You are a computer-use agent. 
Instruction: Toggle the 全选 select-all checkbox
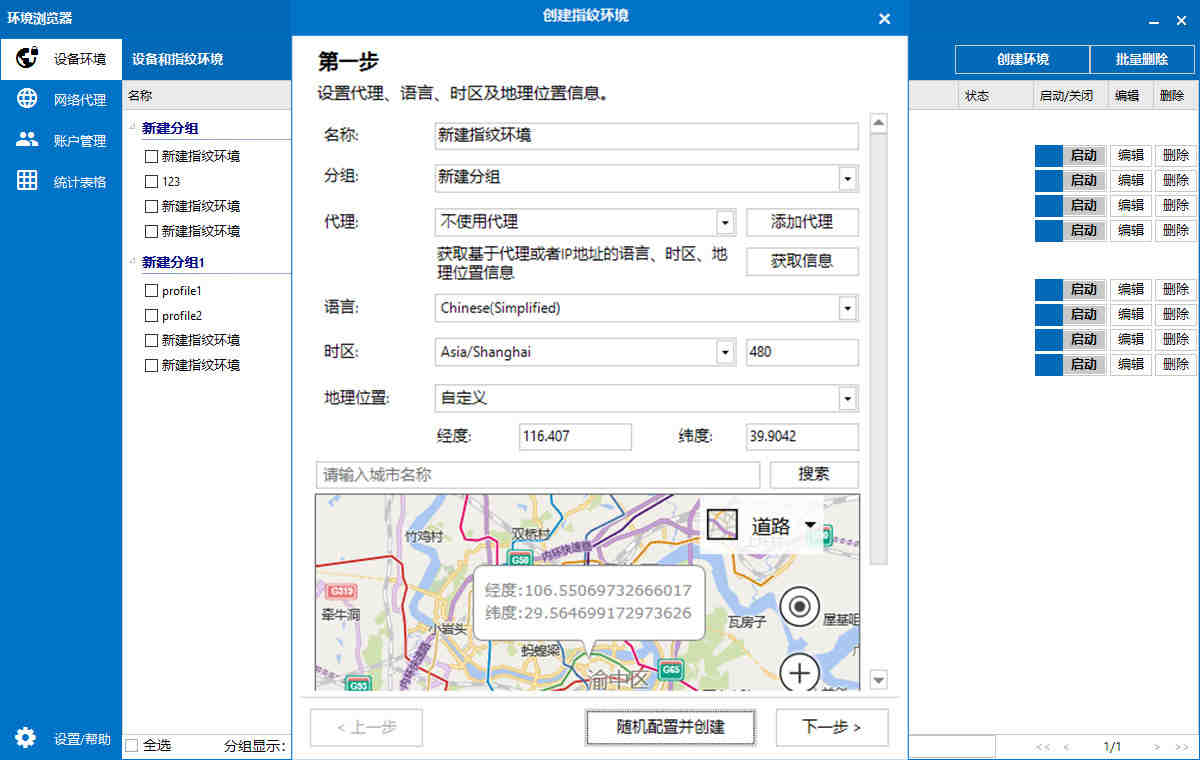[132, 745]
